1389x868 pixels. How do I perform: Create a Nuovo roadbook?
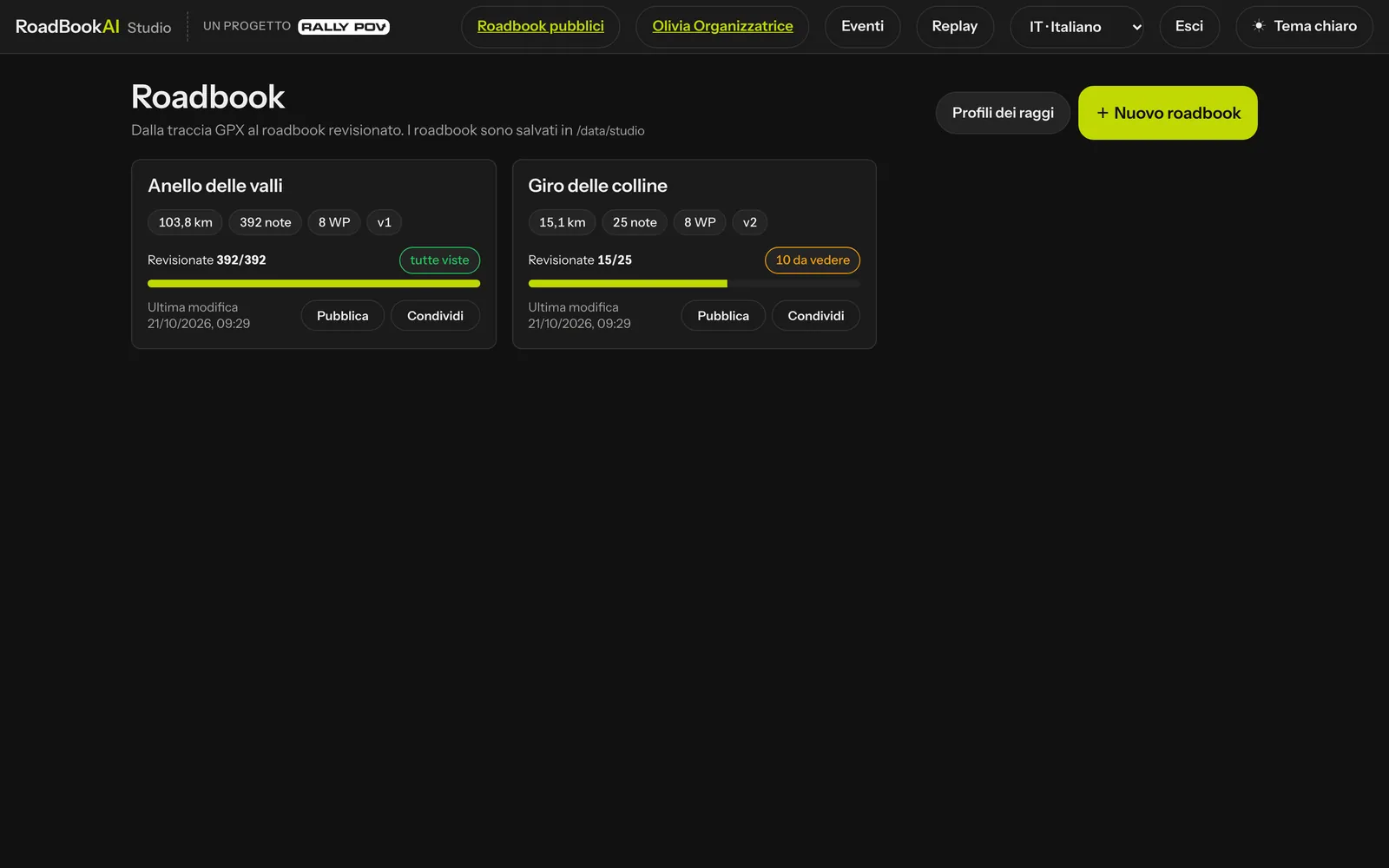1168,113
